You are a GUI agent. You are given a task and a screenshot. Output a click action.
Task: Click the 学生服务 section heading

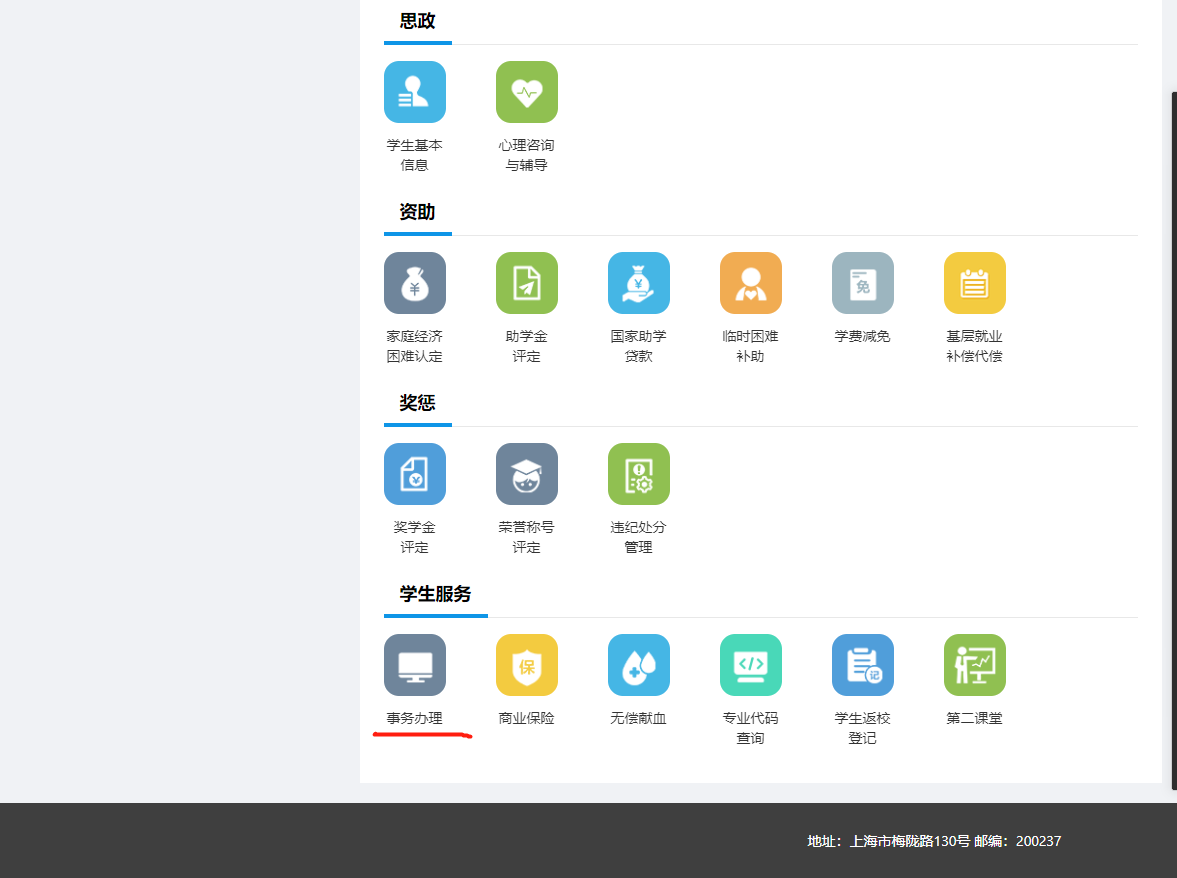[x=435, y=594]
